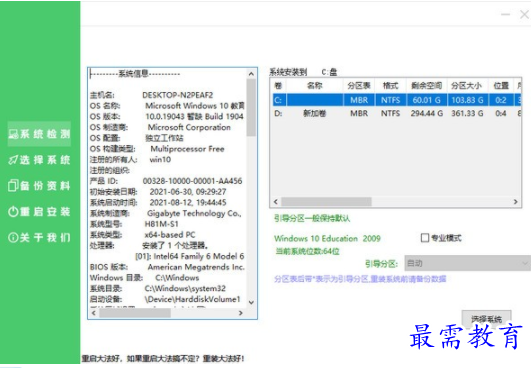Click the product ID 00328-10000-00001-AA456 line

(166, 181)
